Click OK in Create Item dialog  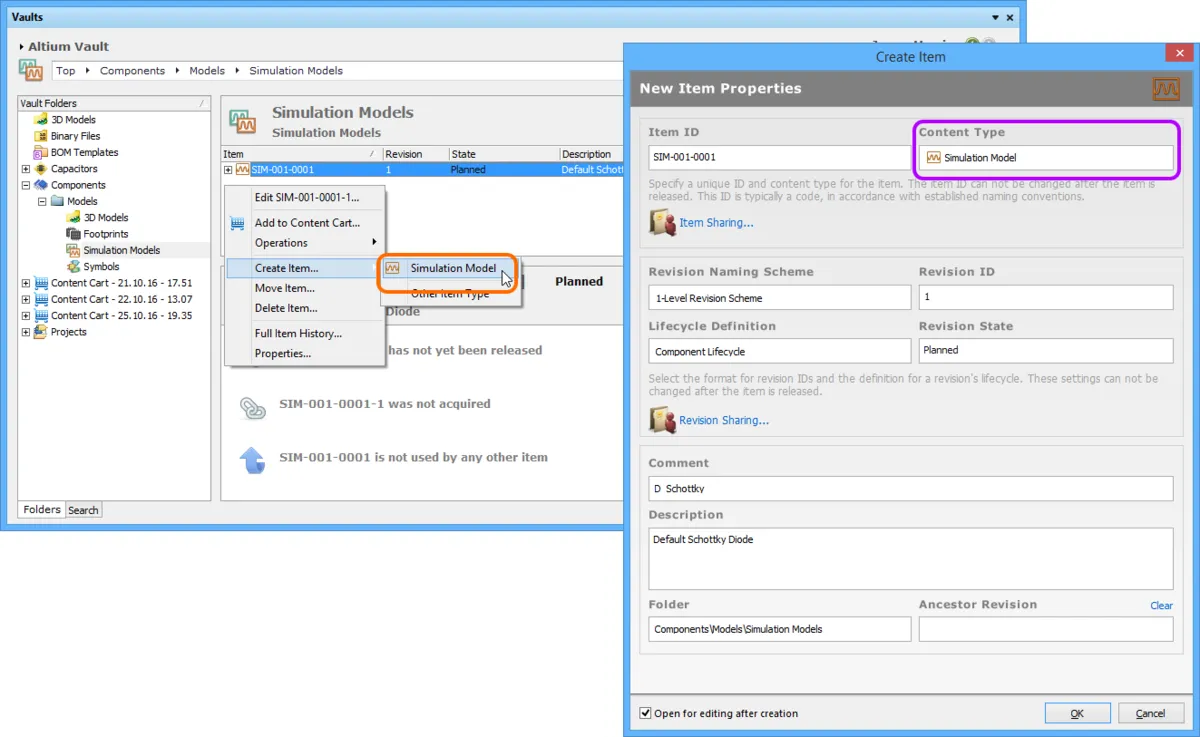coord(1077,713)
